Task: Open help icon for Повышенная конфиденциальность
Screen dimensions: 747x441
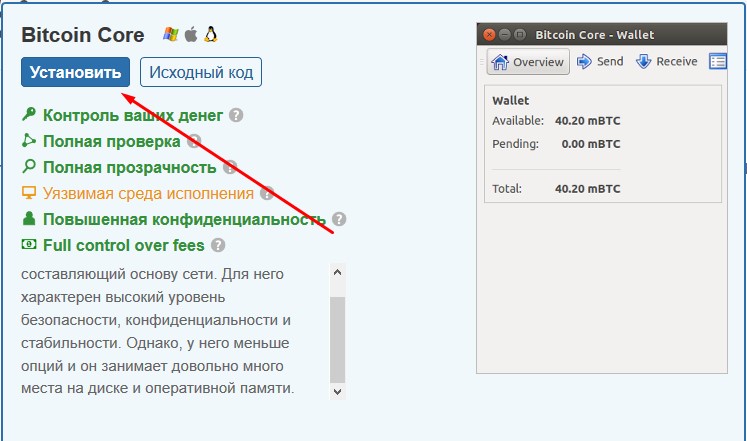Action: pyautogui.click(x=339, y=220)
